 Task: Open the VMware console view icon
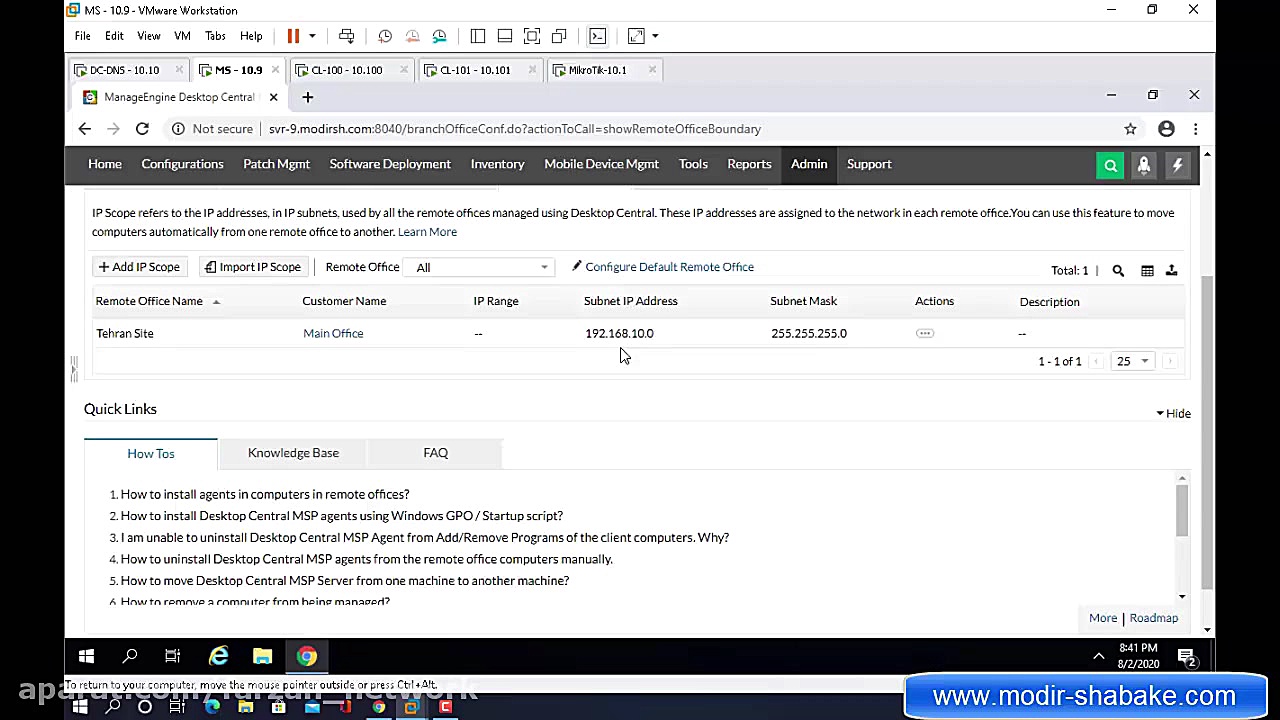597,36
